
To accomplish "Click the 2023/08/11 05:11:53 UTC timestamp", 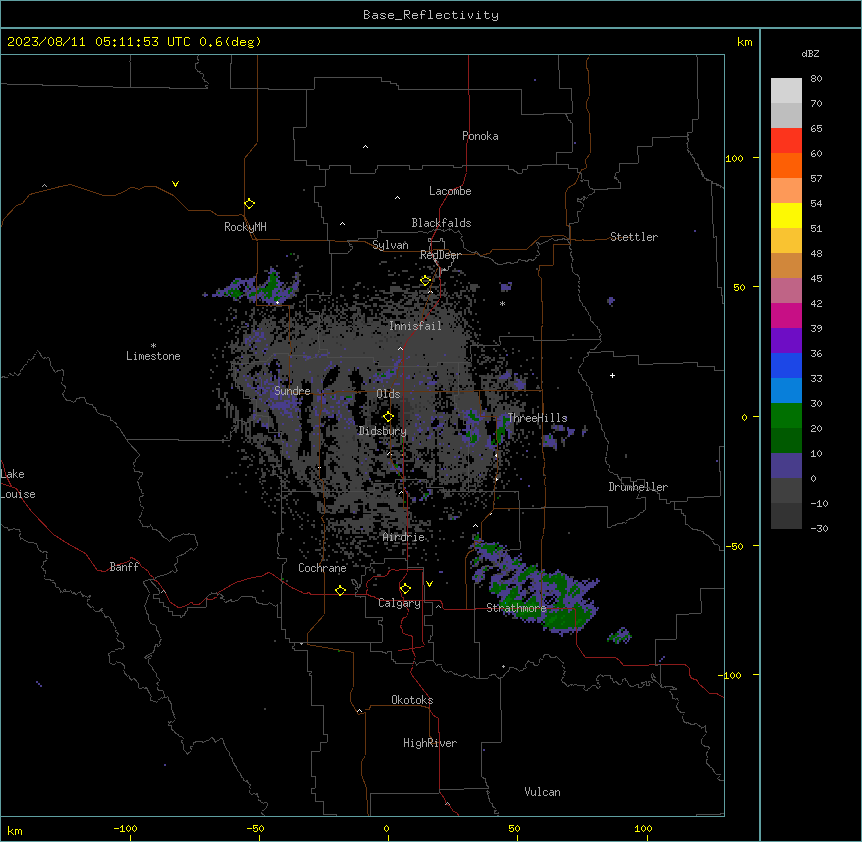I will pyautogui.click(x=98, y=42).
